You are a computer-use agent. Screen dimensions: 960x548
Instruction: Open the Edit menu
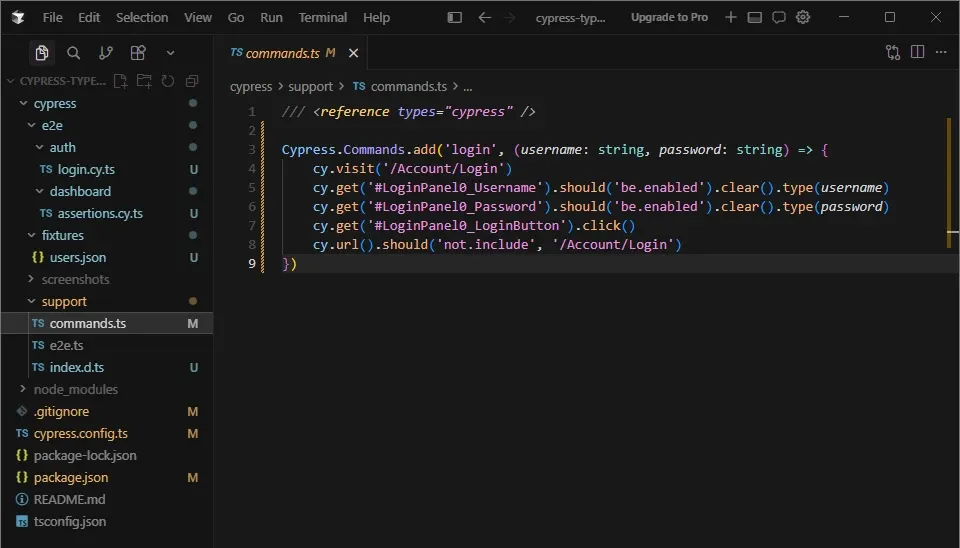coord(89,17)
